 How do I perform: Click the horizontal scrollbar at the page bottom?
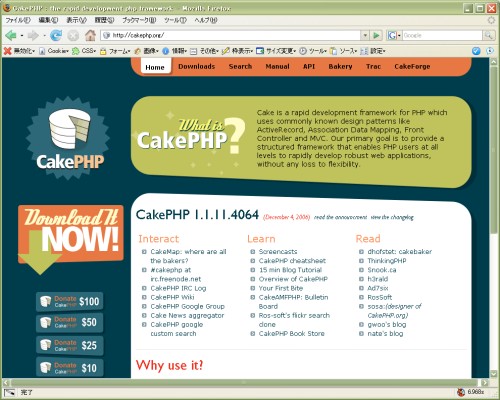pos(243,382)
